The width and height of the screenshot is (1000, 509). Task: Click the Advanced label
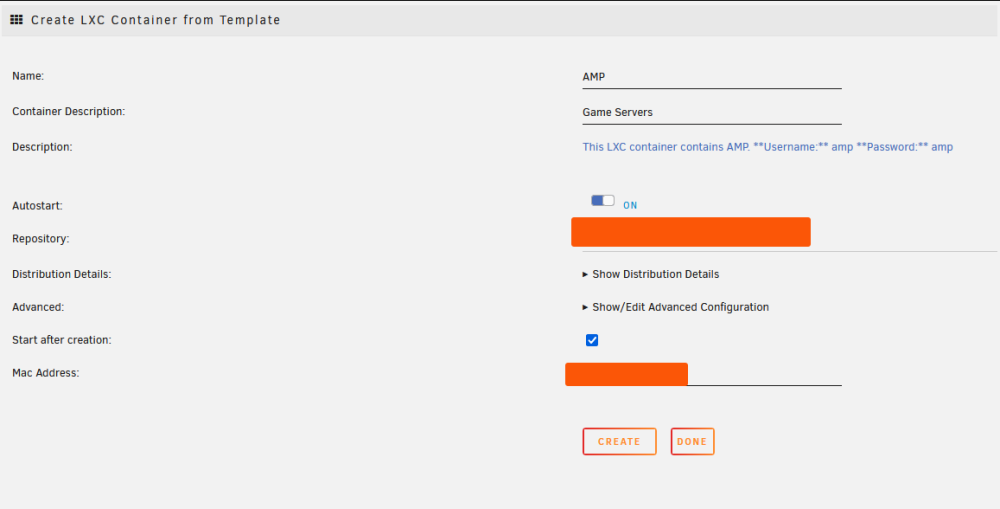[38, 307]
